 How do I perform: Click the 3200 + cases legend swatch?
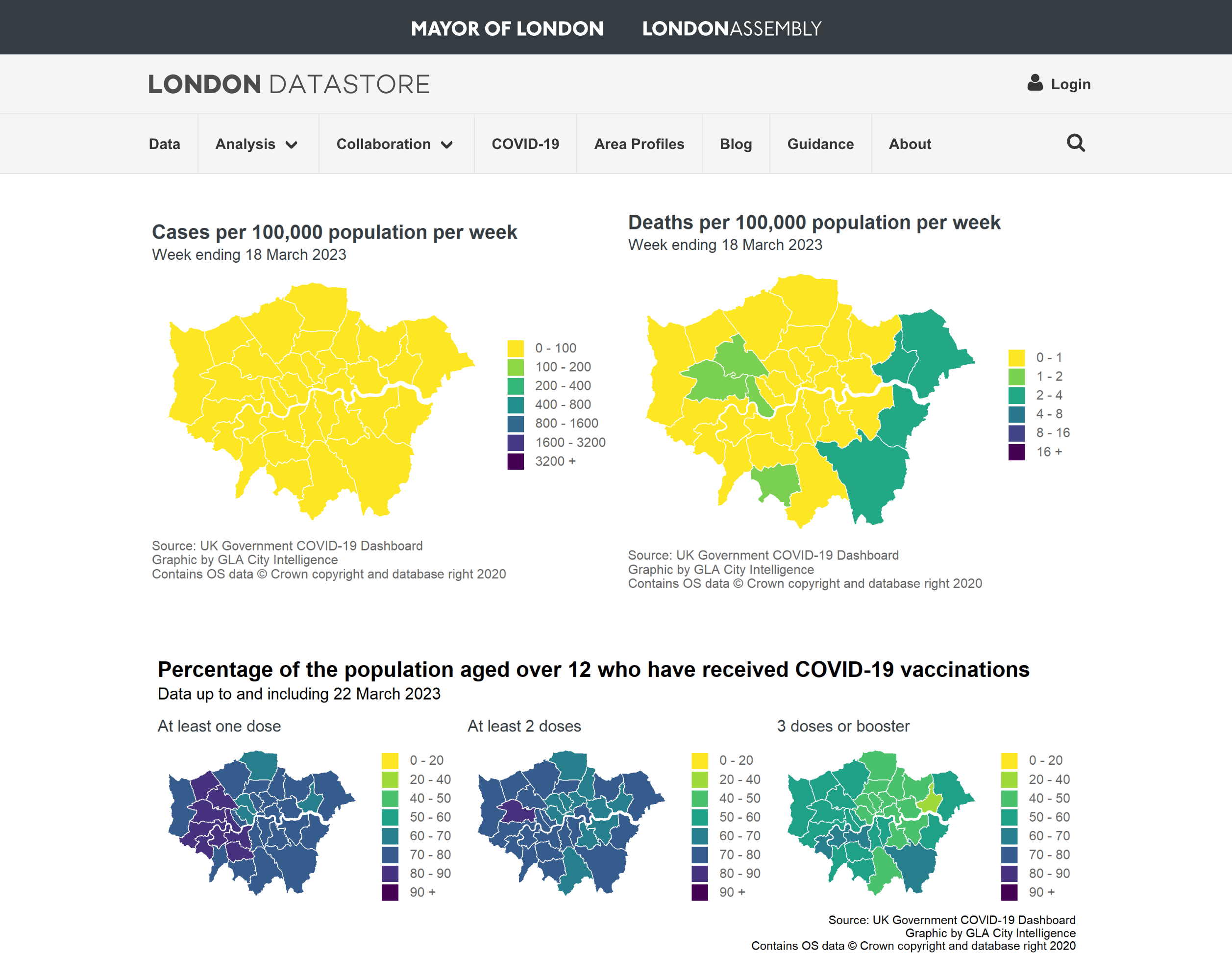(515, 461)
